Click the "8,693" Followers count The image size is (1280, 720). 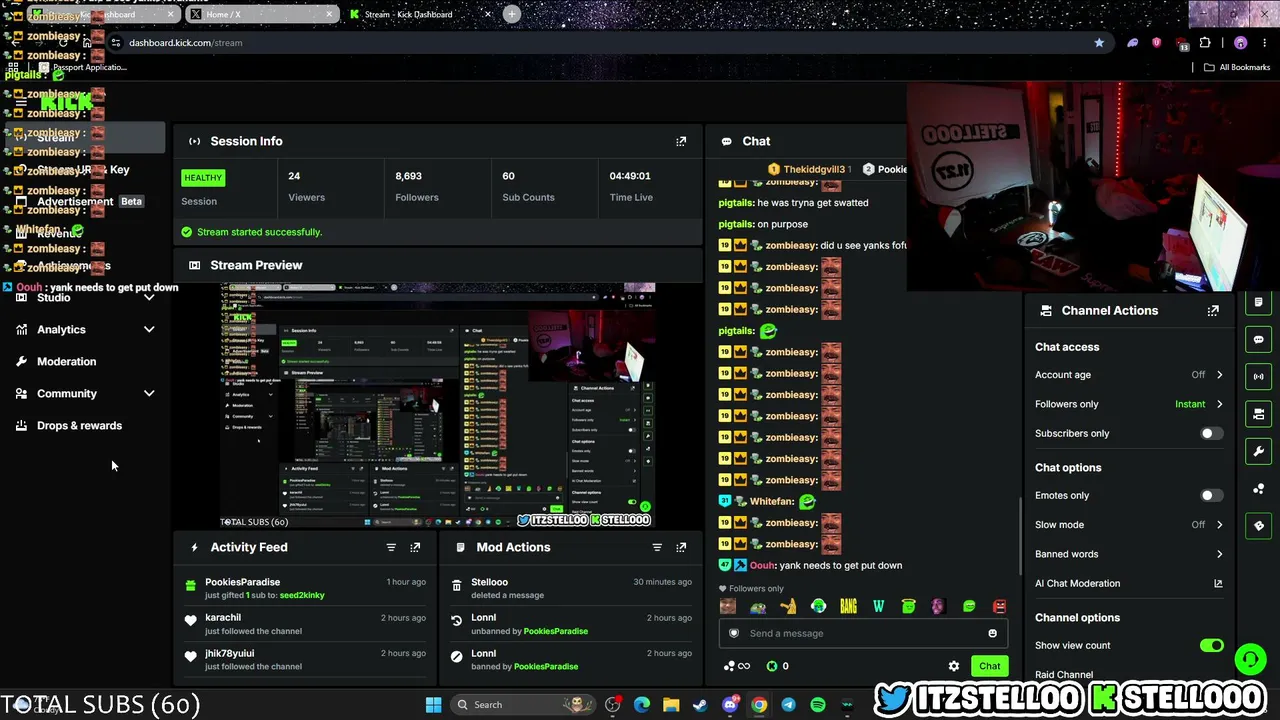click(408, 176)
